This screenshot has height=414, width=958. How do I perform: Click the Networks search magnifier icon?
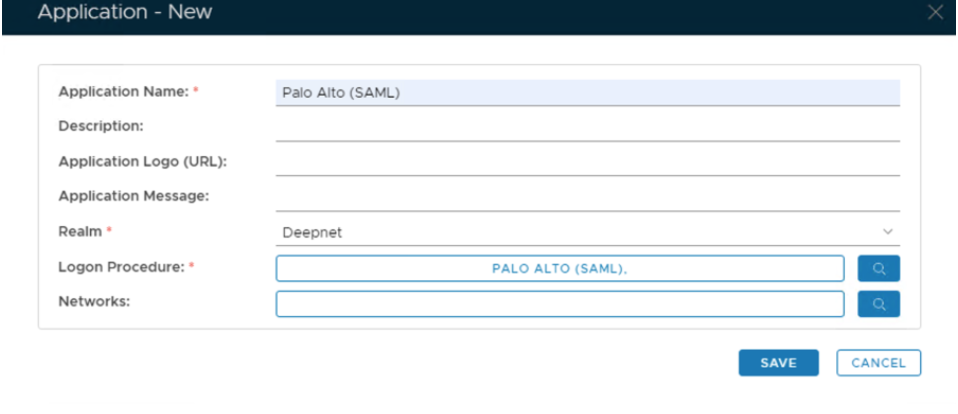[879, 304]
